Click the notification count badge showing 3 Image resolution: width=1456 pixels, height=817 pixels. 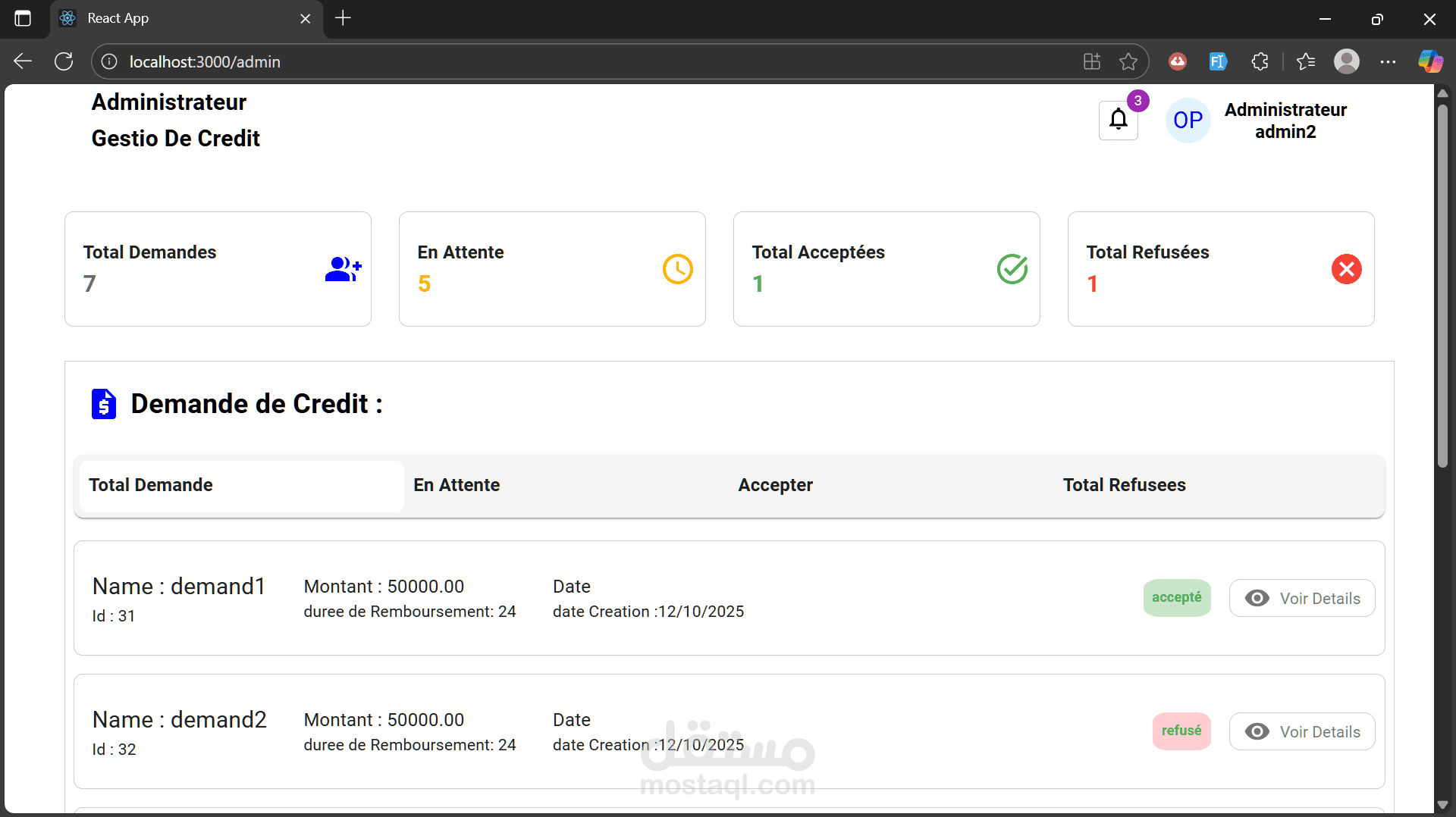(x=1137, y=101)
